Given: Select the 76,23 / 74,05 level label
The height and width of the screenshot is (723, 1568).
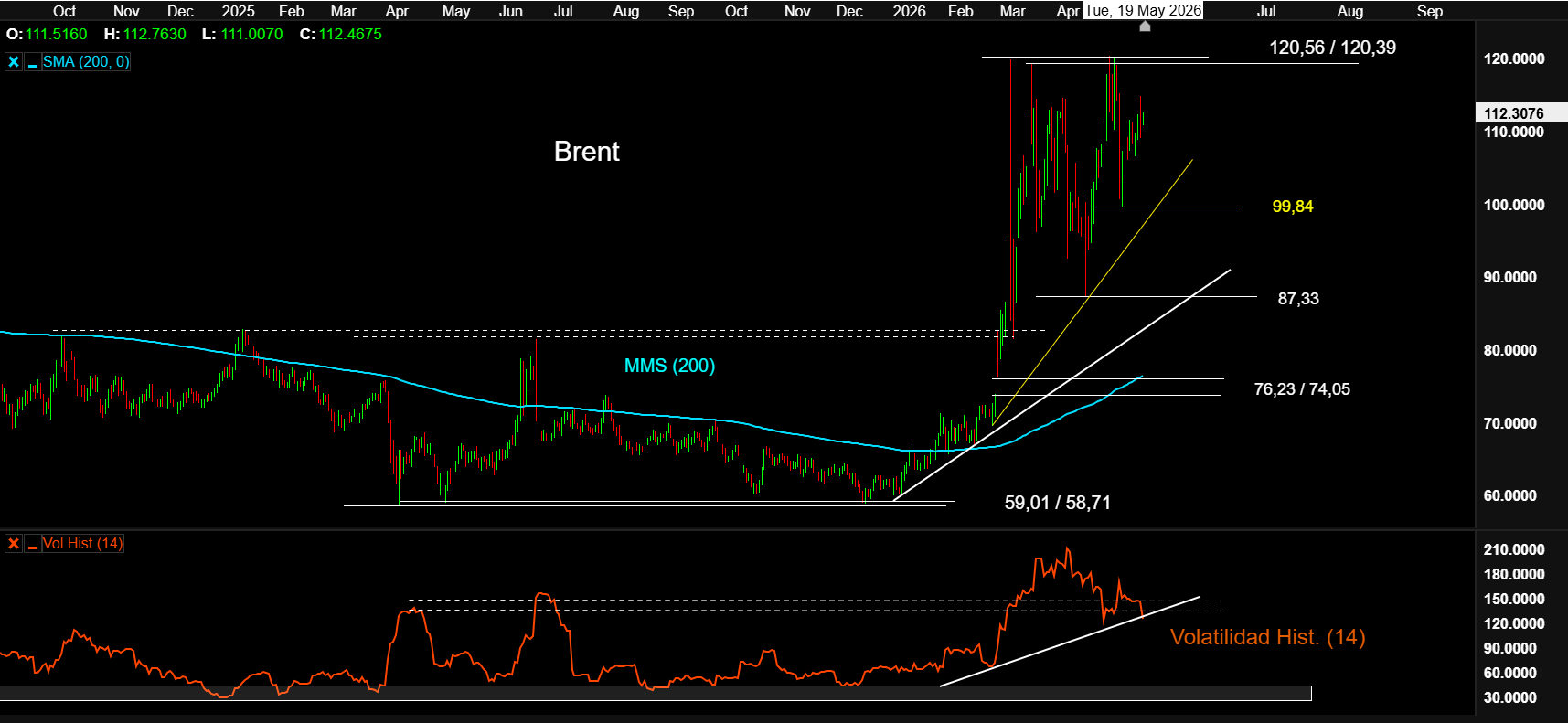Looking at the screenshot, I should (1302, 389).
